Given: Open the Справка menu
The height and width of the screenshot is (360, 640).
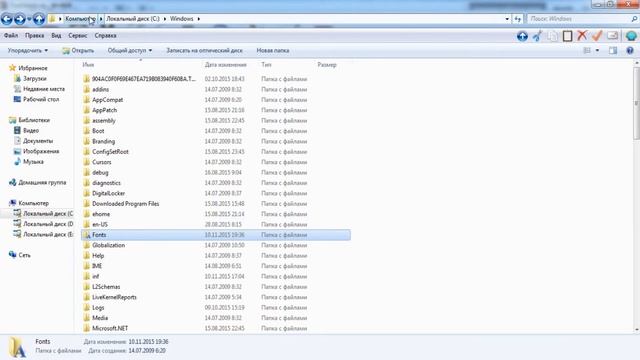Looking at the screenshot, I should point(105,36).
